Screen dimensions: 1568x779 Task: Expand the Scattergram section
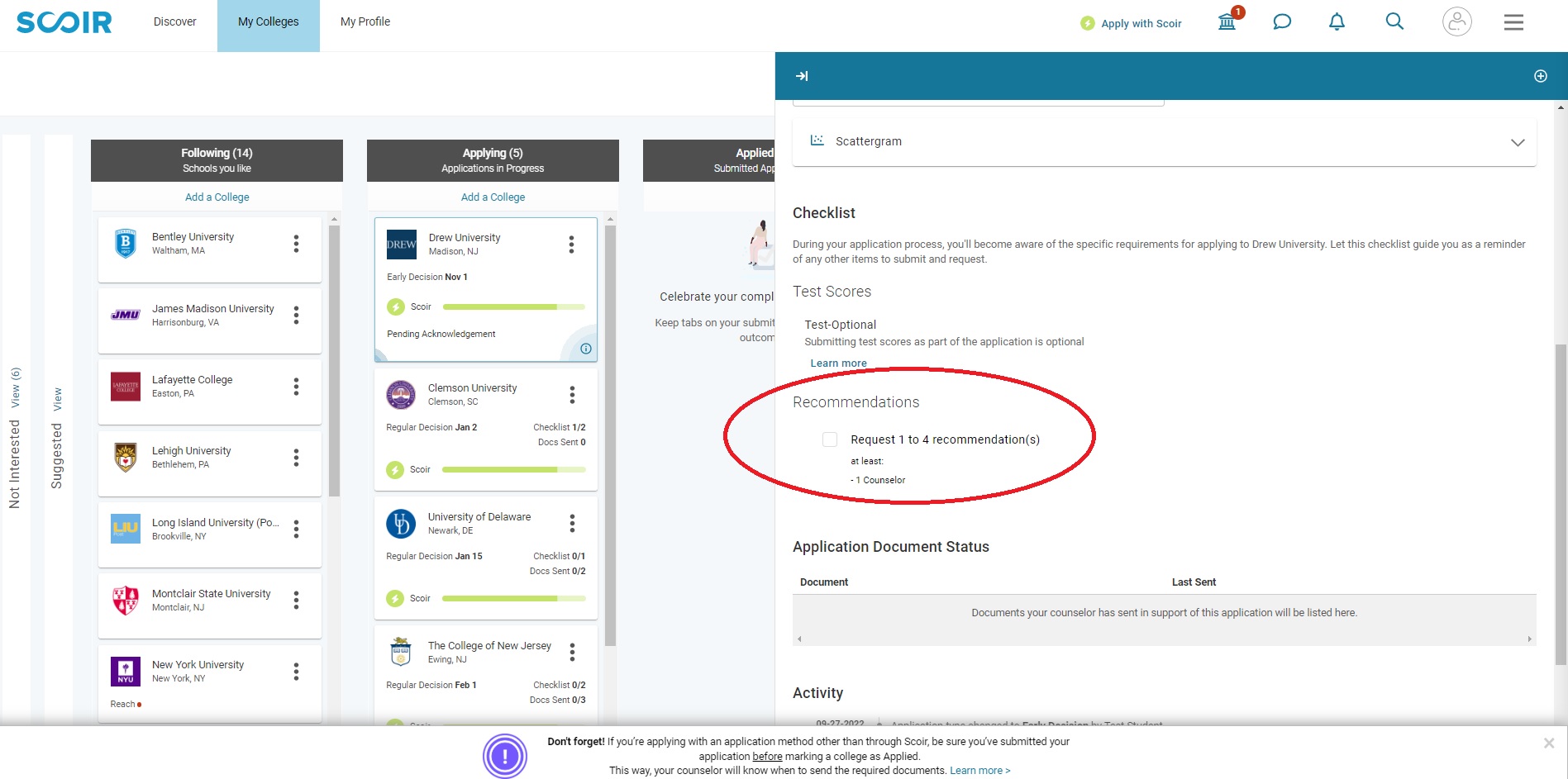1164,142
